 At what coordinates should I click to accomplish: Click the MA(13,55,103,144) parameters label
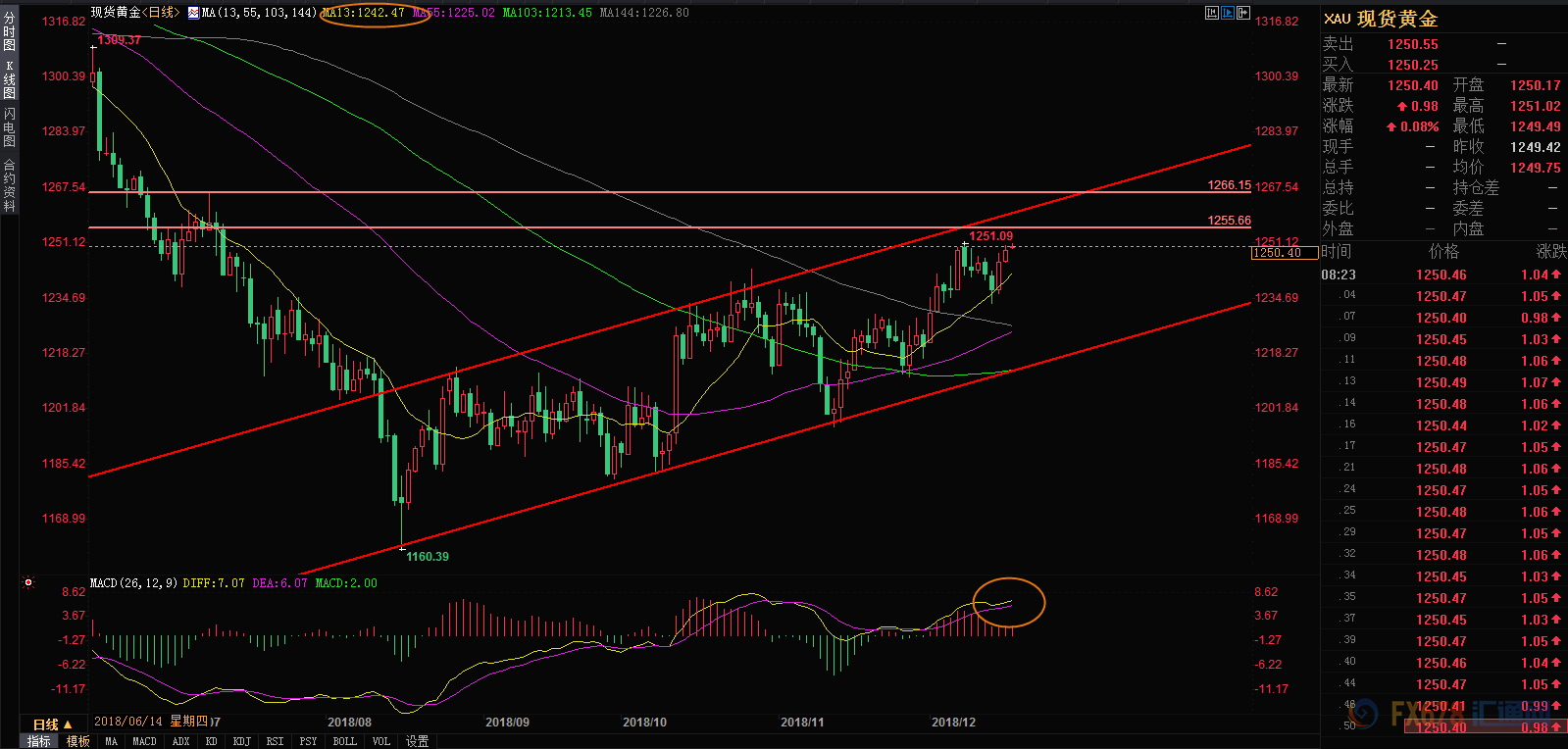260,13
